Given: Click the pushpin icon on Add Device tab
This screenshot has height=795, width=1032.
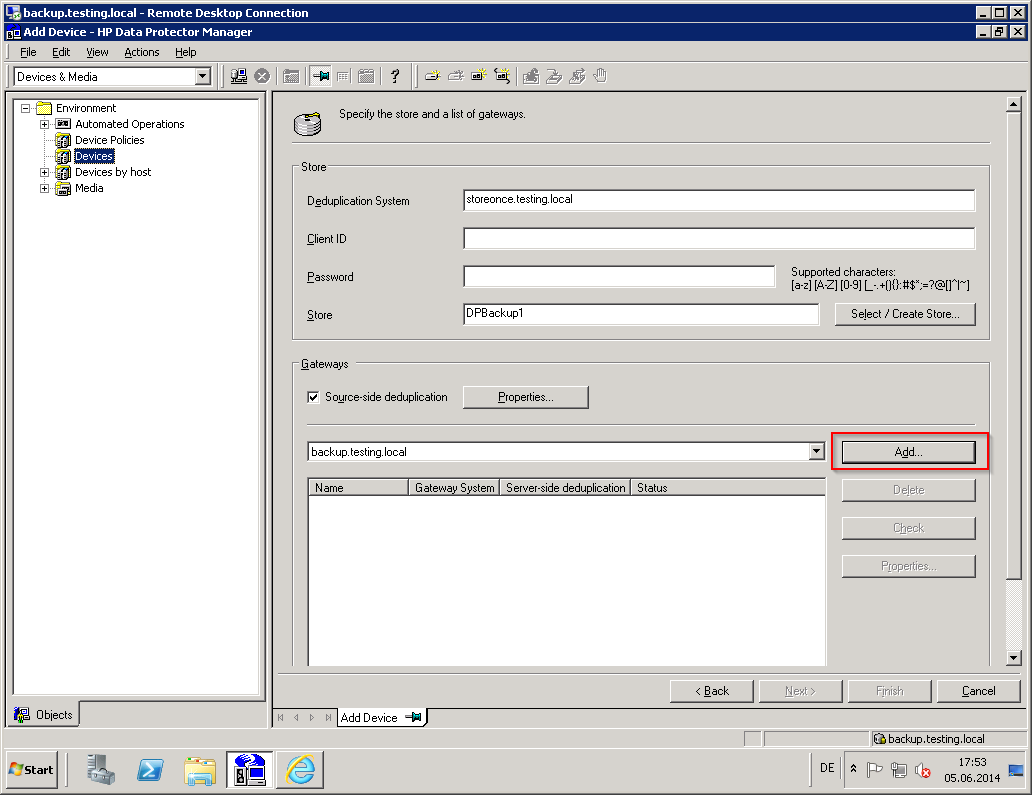Looking at the screenshot, I should (413, 717).
